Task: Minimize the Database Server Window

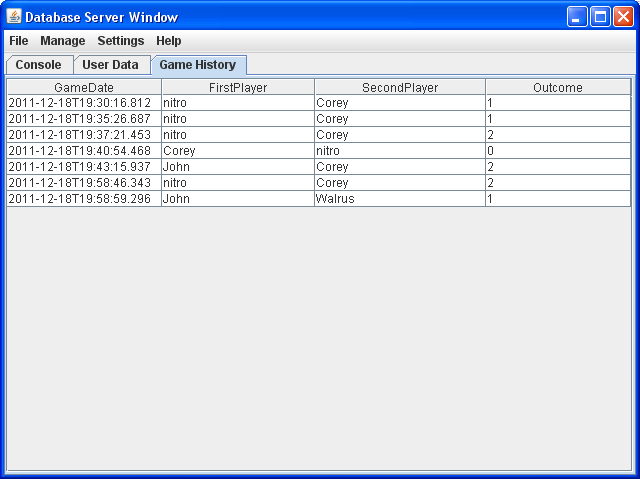Action: pos(578,17)
